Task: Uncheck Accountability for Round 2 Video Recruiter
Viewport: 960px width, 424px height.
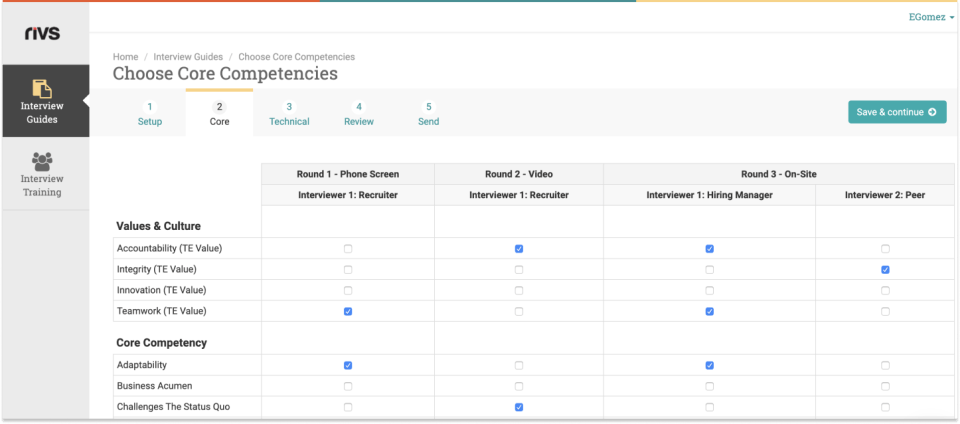Action: (519, 249)
